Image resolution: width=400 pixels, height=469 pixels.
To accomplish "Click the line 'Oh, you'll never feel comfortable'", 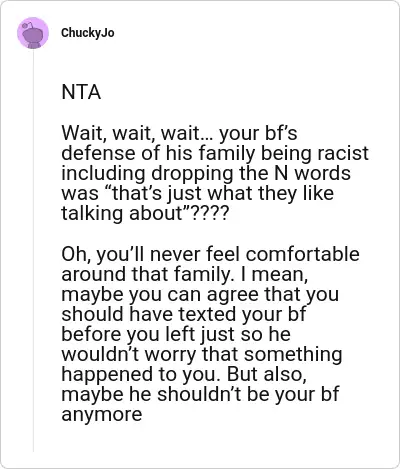I will pos(210,254).
